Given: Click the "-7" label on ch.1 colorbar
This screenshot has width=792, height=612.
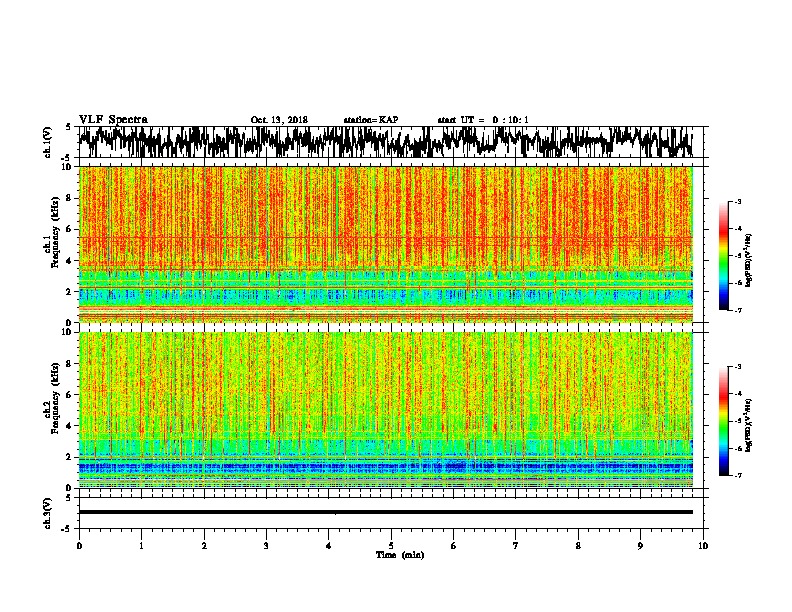Looking at the screenshot, I should 737,310.
